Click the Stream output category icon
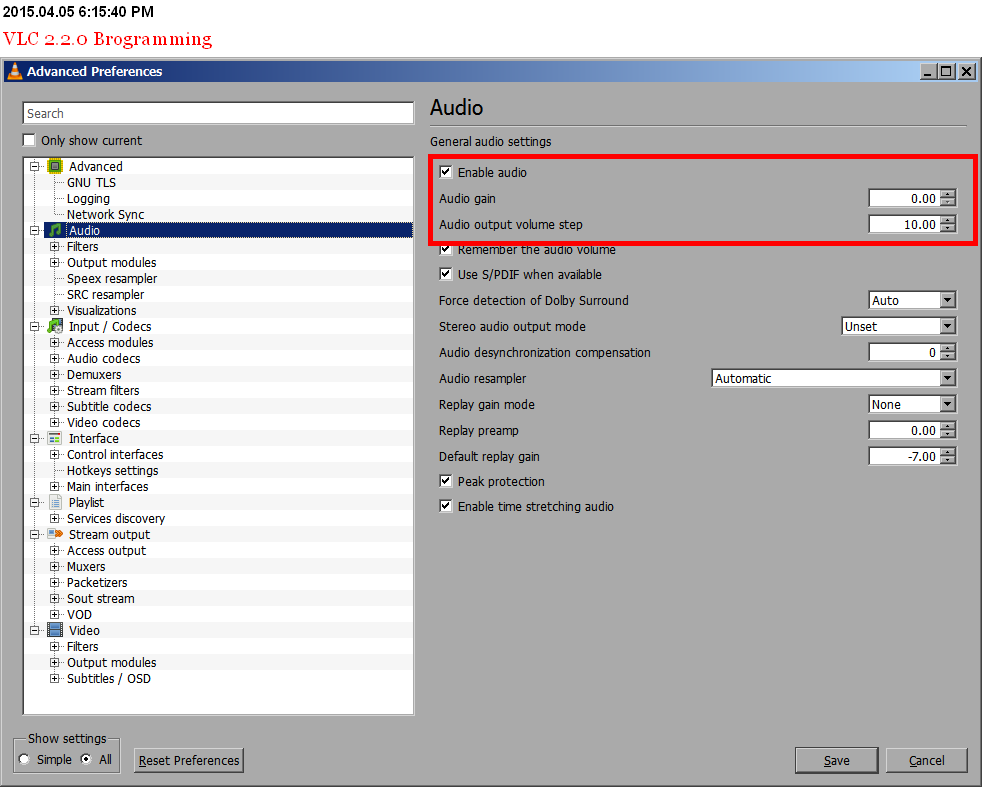The image size is (982, 787). pyautogui.click(x=55, y=534)
